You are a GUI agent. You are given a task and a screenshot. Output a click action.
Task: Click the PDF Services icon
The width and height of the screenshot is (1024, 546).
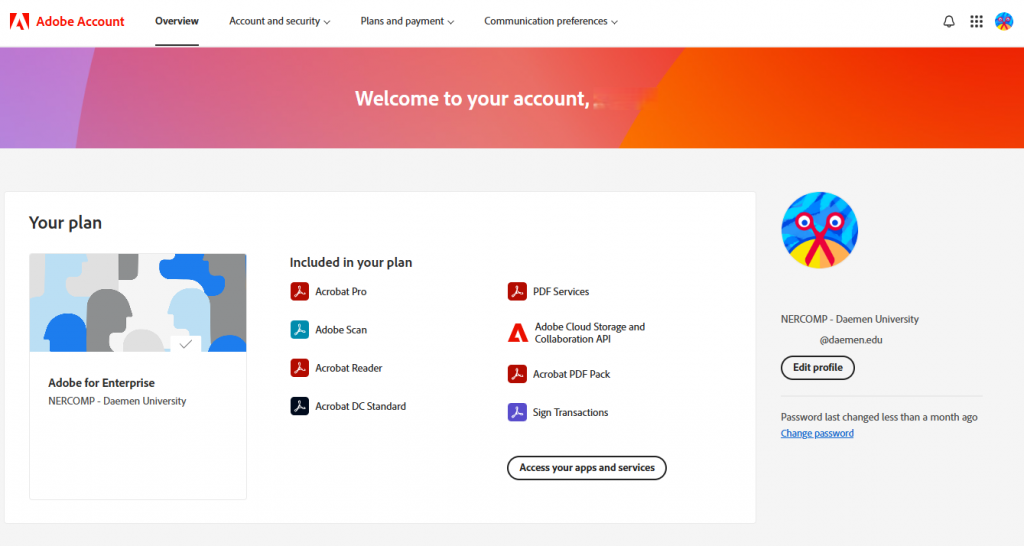pyautogui.click(x=517, y=292)
